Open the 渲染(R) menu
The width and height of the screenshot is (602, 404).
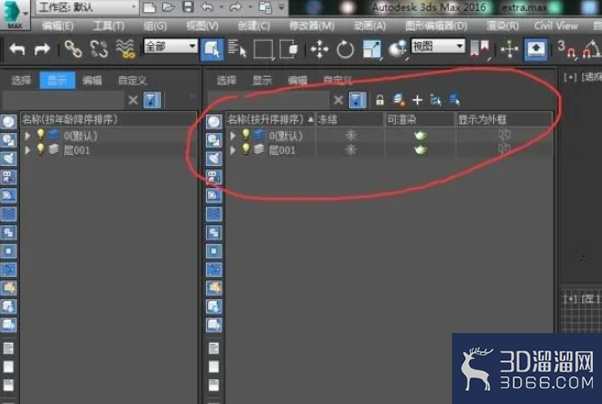click(503, 26)
